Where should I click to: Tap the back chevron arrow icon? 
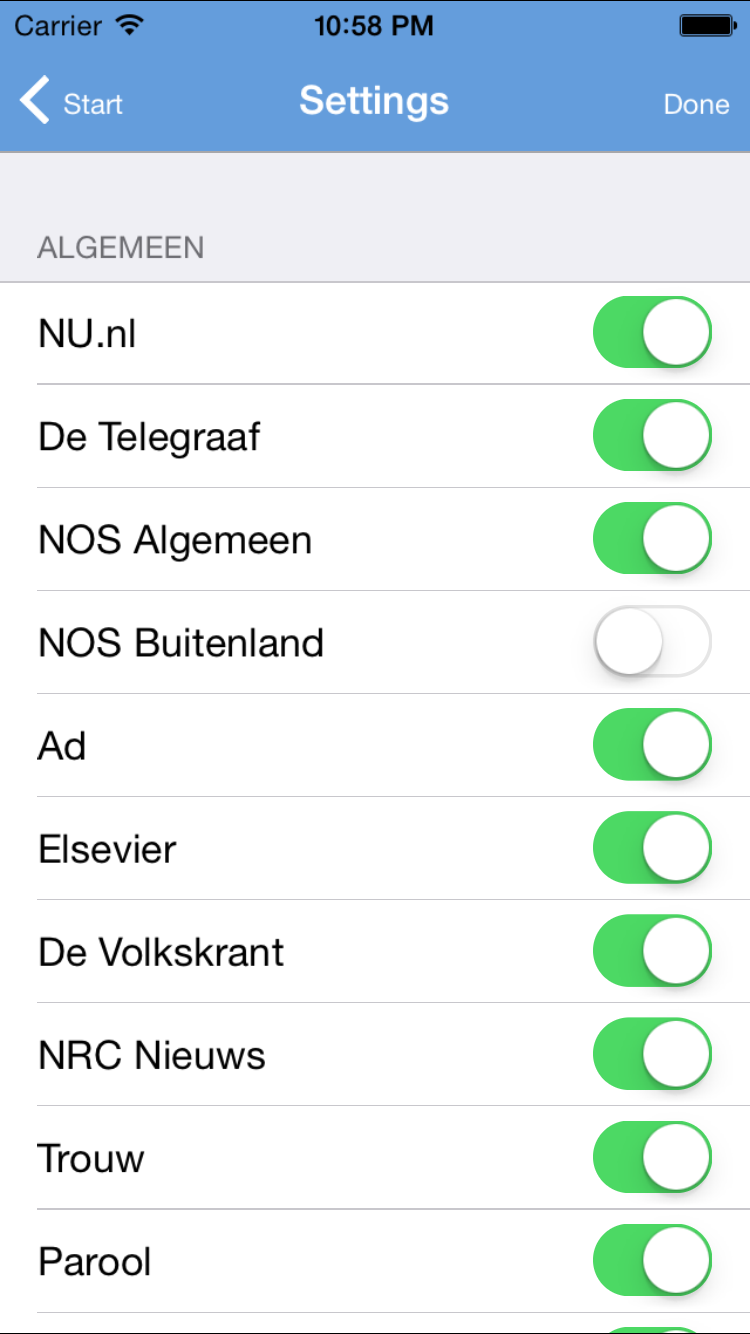(x=35, y=102)
